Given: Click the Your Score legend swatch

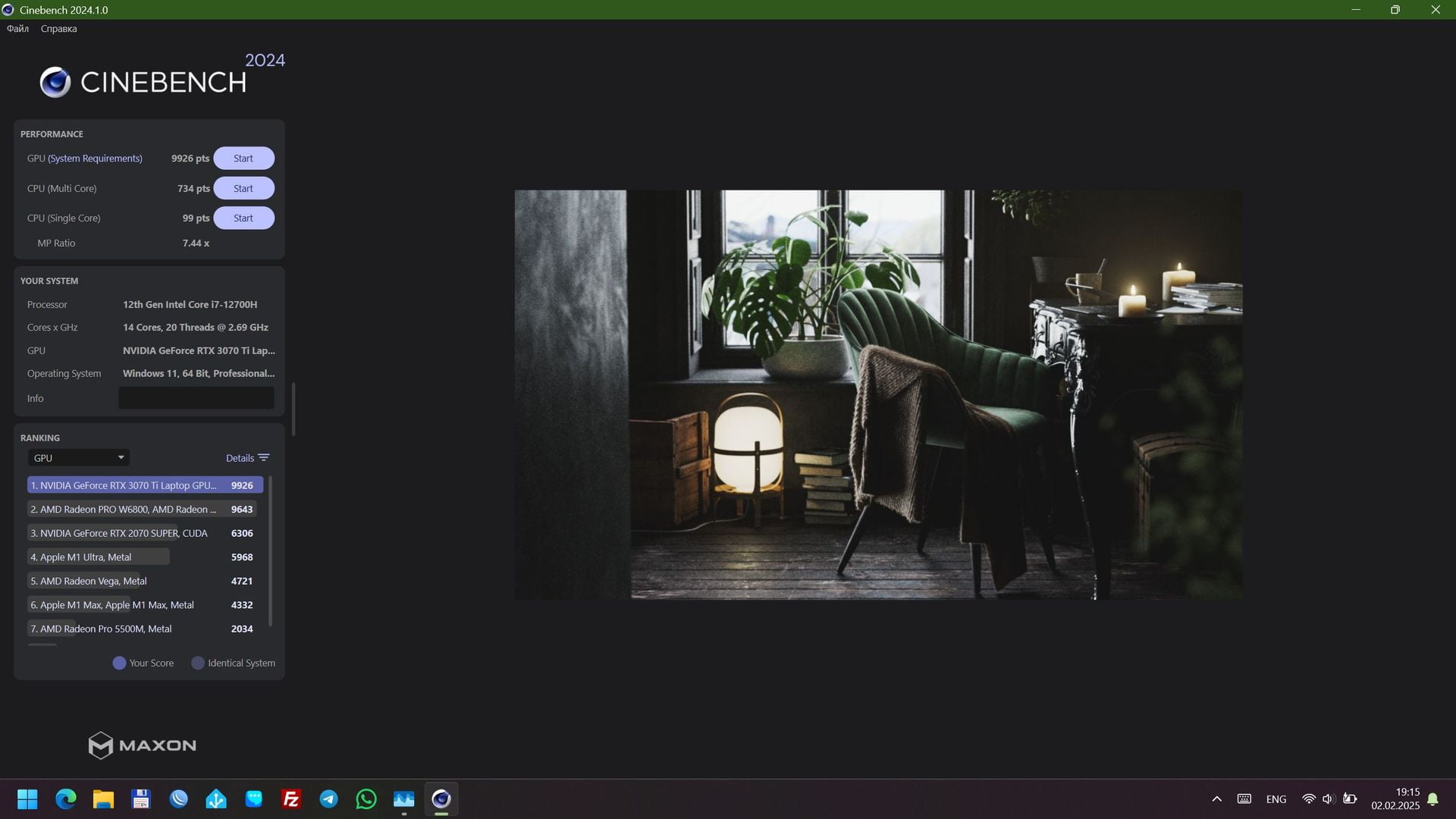Looking at the screenshot, I should click(119, 663).
